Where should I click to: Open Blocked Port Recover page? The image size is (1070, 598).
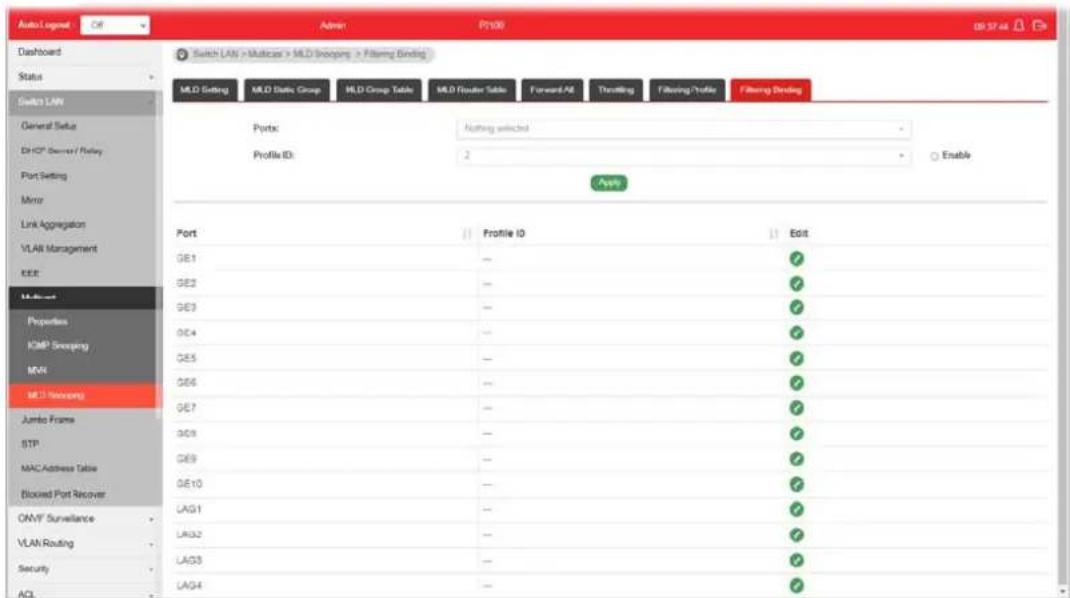(x=63, y=494)
